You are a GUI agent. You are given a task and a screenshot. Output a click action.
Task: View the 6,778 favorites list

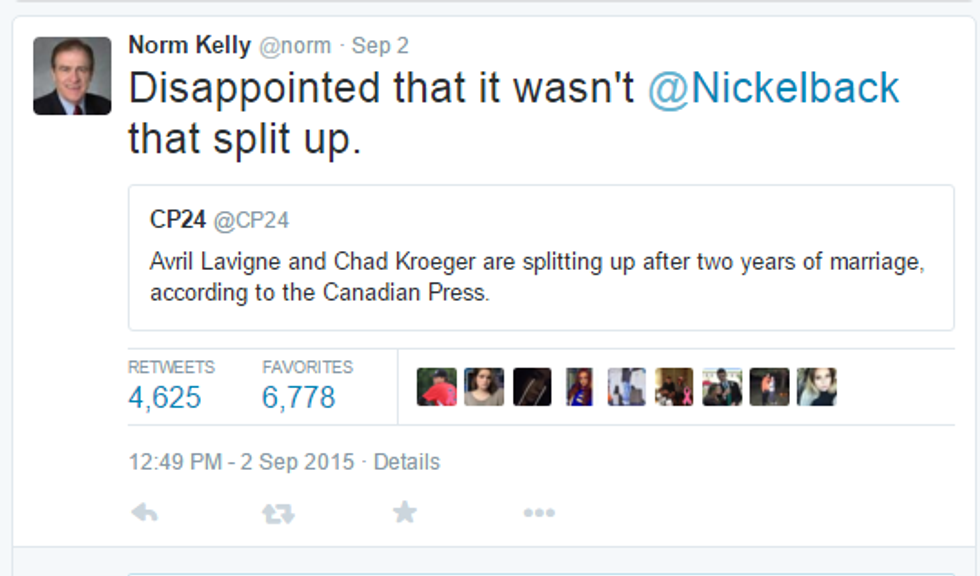coord(298,397)
